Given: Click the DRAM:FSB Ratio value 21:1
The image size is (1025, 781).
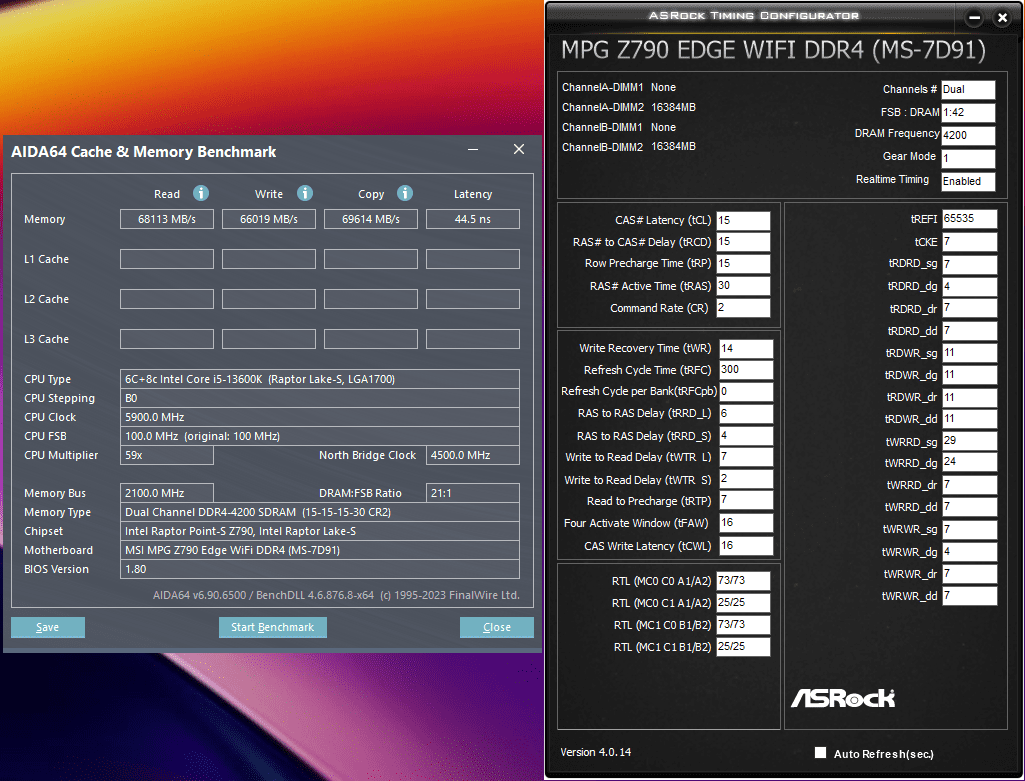Looking at the screenshot, I should [473, 493].
